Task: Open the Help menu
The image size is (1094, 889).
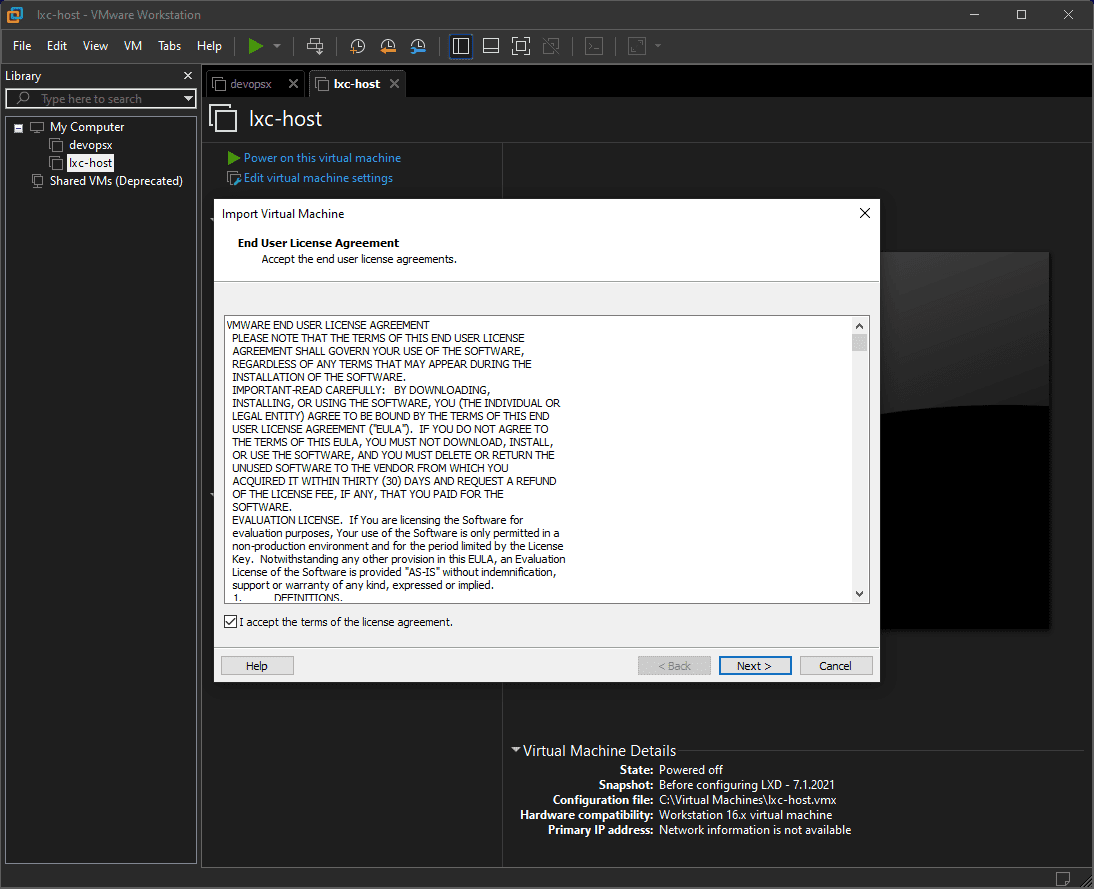Action: [x=209, y=46]
